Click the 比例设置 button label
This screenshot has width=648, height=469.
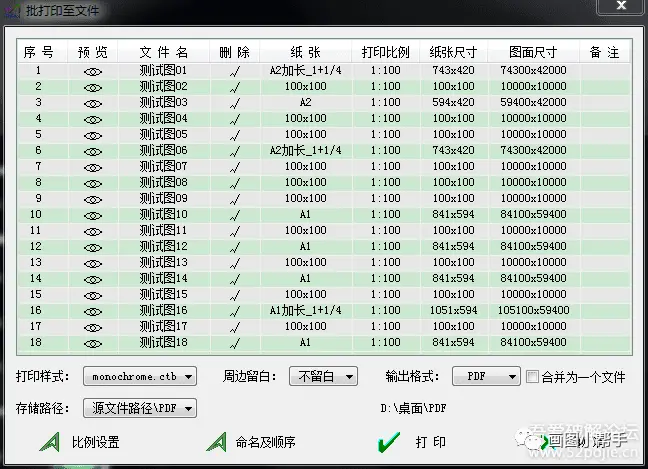click(95, 442)
